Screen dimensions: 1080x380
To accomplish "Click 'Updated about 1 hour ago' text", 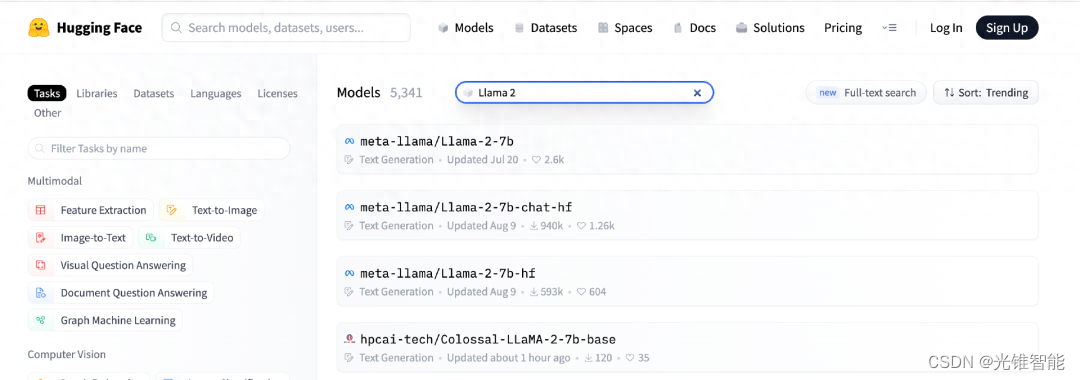I will pos(508,358).
